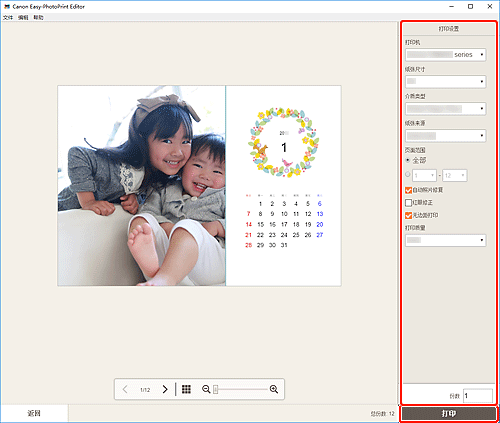Open the thumbnail grid view
This screenshot has width=500, height=423.
(186, 389)
